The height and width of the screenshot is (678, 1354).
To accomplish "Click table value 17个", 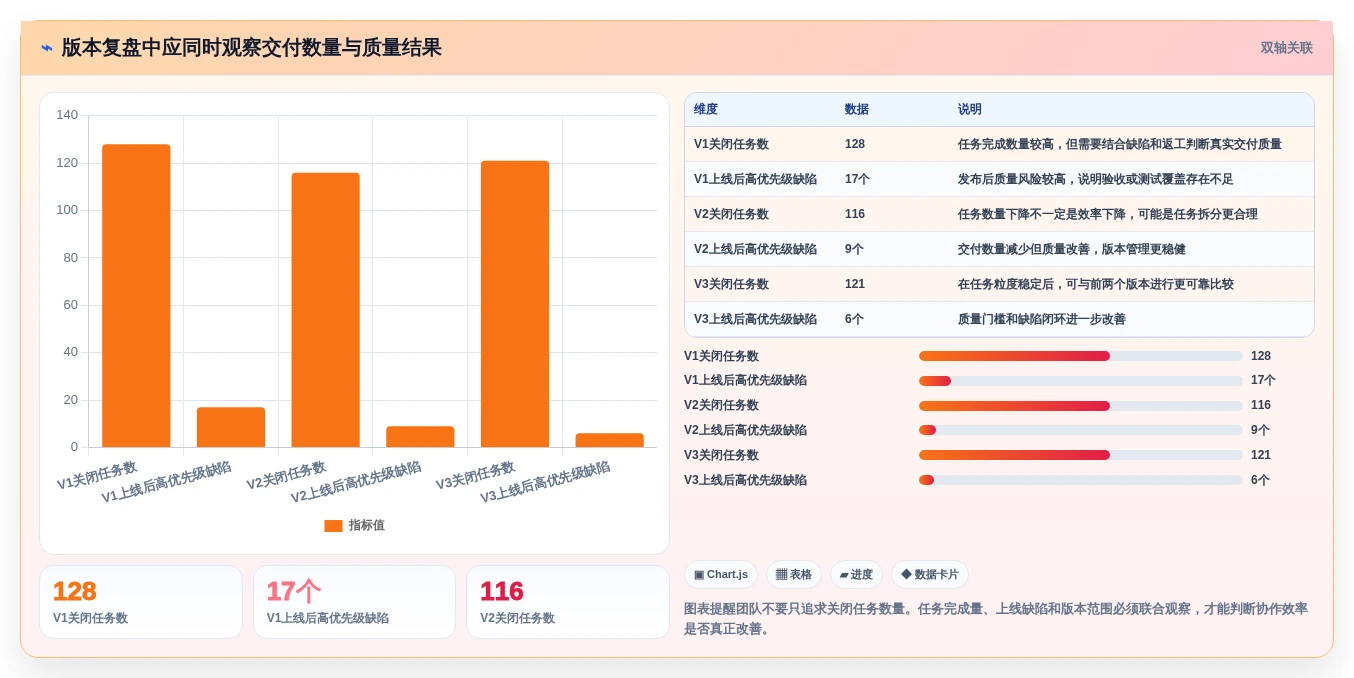I will pyautogui.click(x=857, y=179).
